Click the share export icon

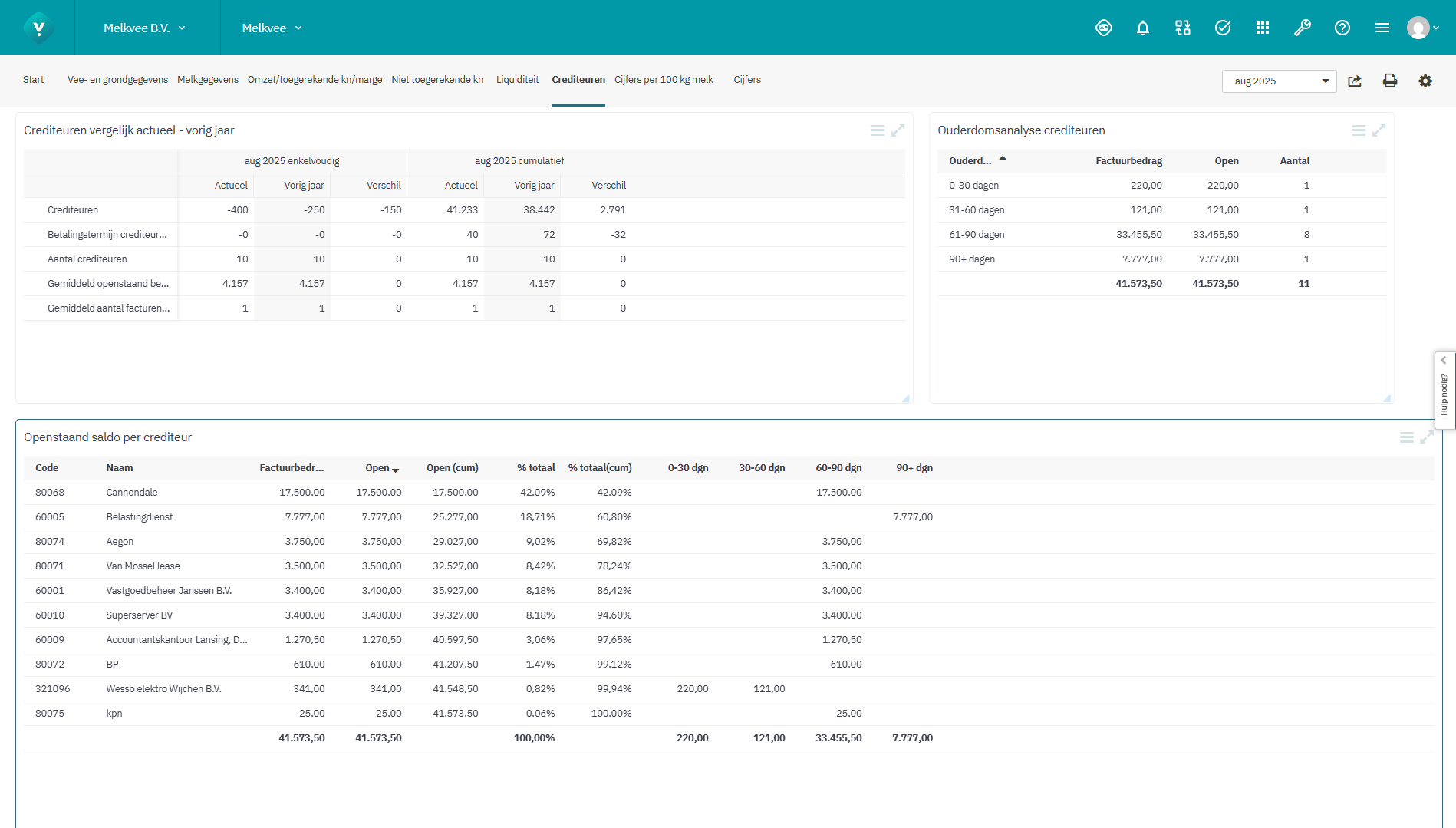coord(1355,81)
